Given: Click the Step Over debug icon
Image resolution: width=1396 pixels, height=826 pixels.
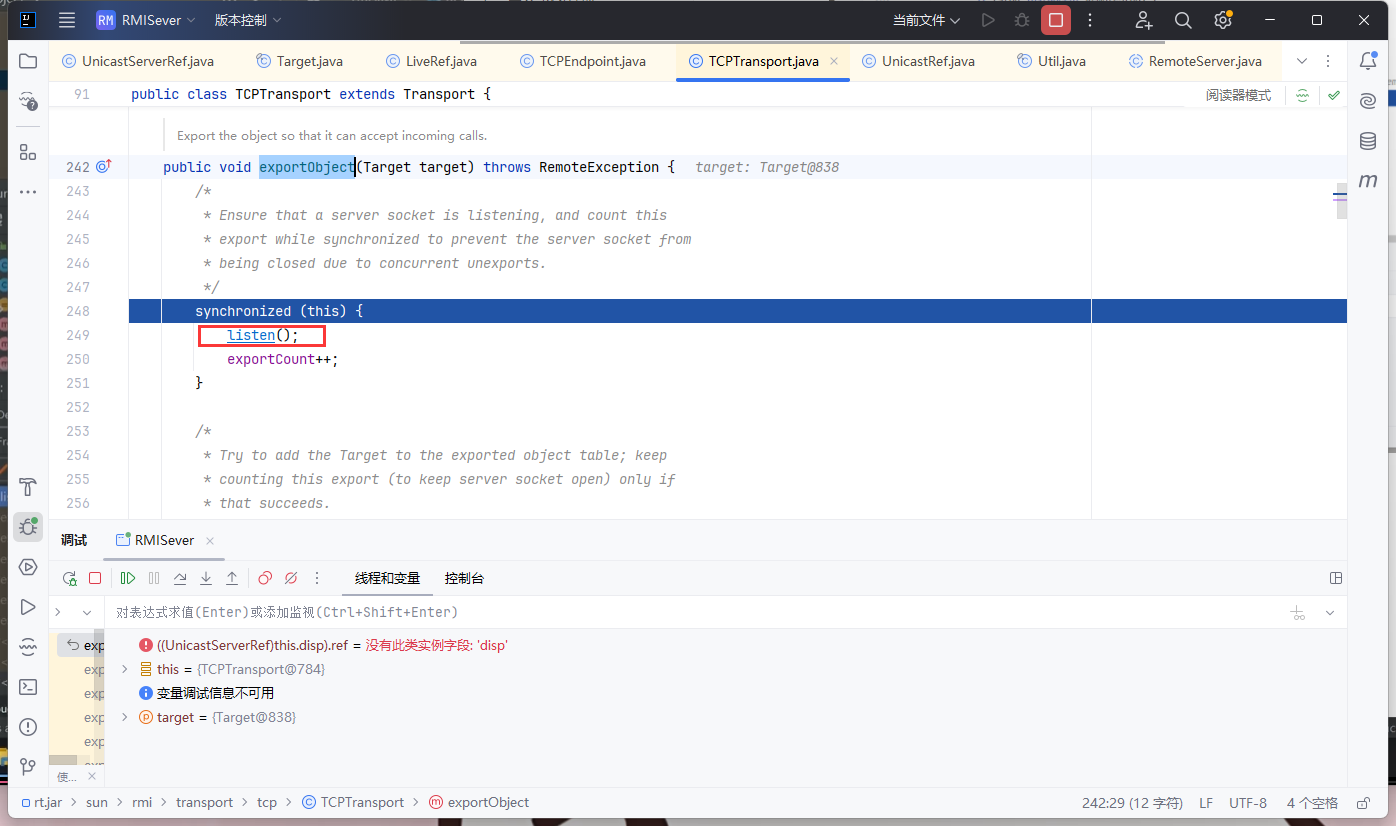Looking at the screenshot, I should [x=180, y=578].
